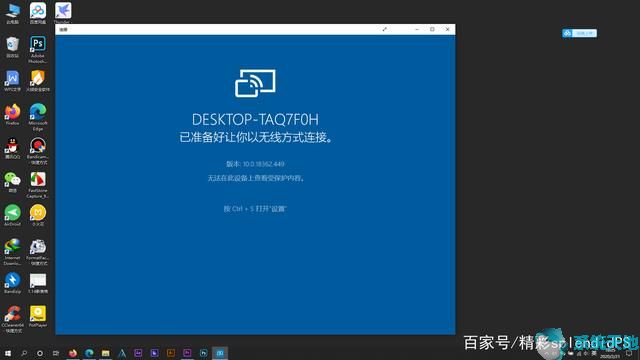Open File Explorer from the taskbar
This screenshot has height=360, width=640.
[x=105, y=353]
